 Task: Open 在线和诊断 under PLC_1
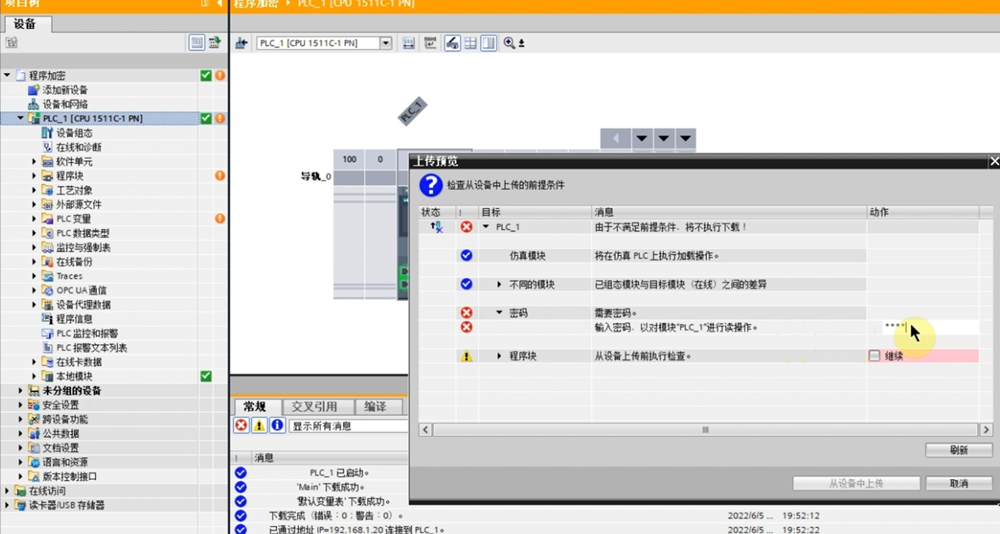pyautogui.click(x=78, y=147)
